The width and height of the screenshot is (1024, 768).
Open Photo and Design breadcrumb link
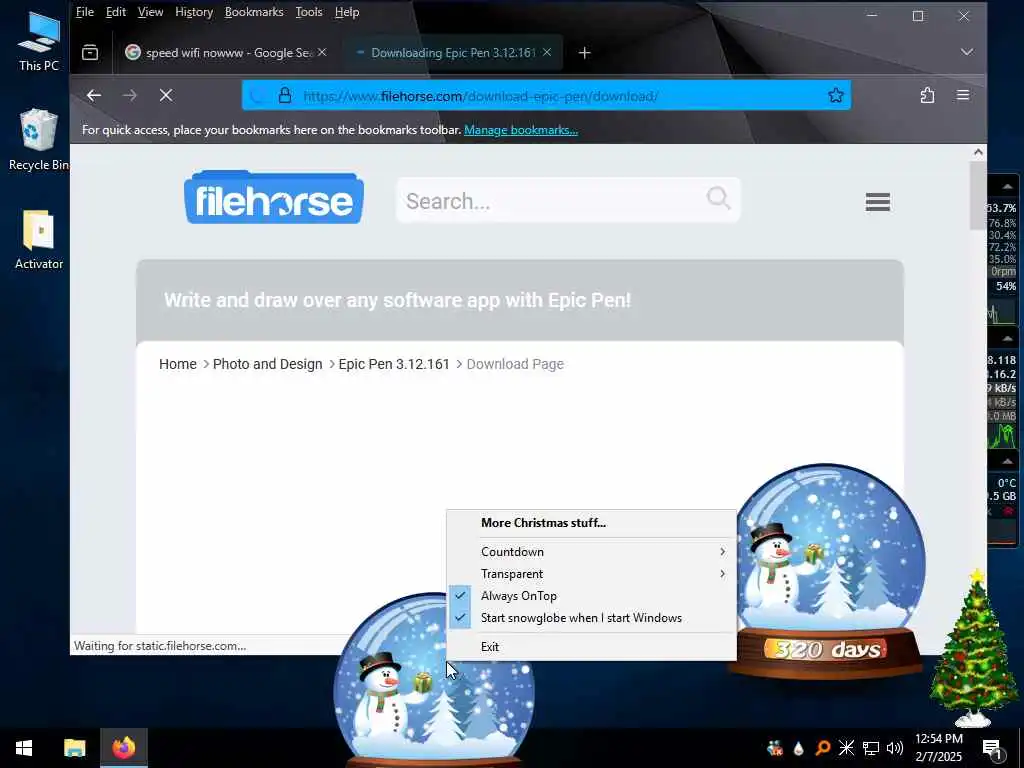pyautogui.click(x=268, y=364)
